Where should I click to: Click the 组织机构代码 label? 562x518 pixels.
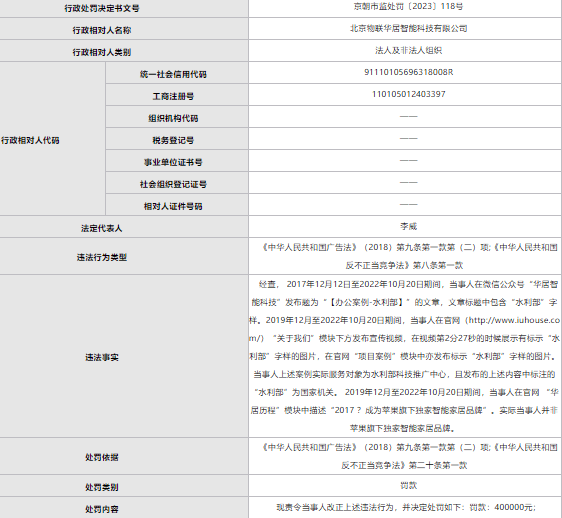tap(173, 118)
